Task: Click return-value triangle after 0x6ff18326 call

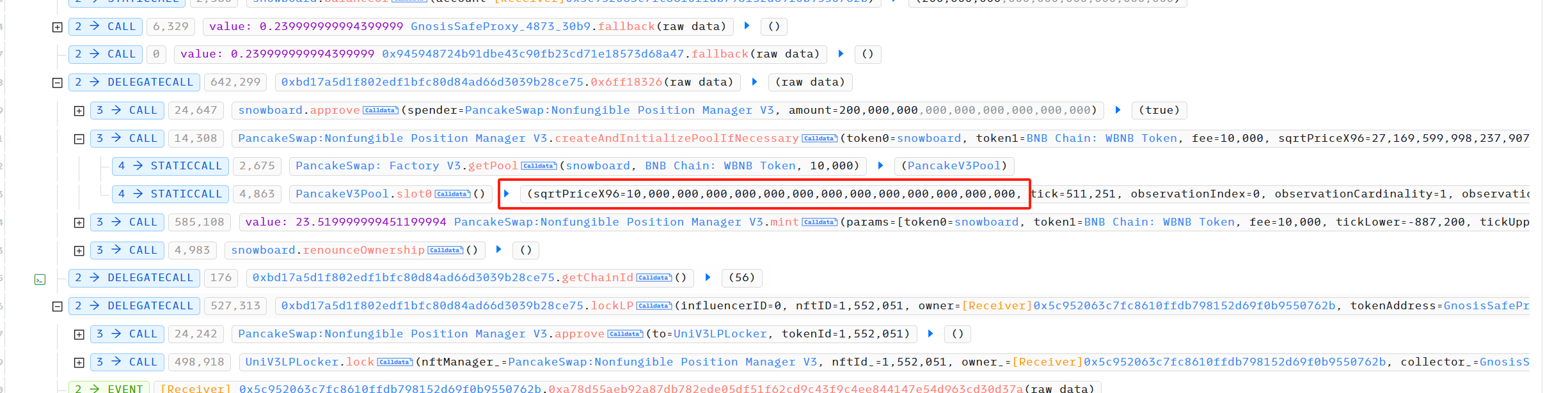Action: tap(754, 82)
